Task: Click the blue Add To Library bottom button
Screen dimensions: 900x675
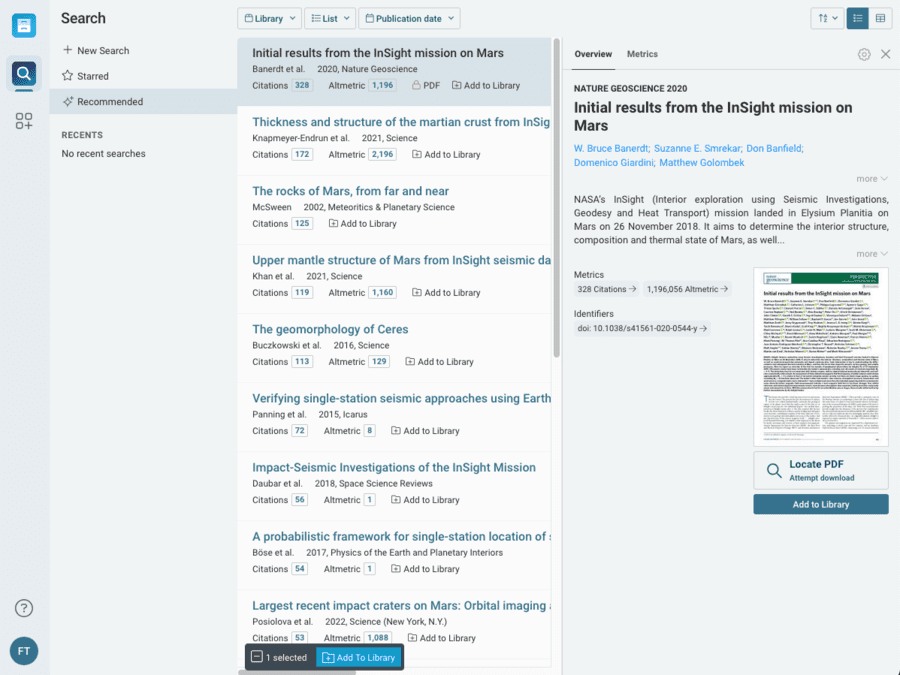Action: 359,657
